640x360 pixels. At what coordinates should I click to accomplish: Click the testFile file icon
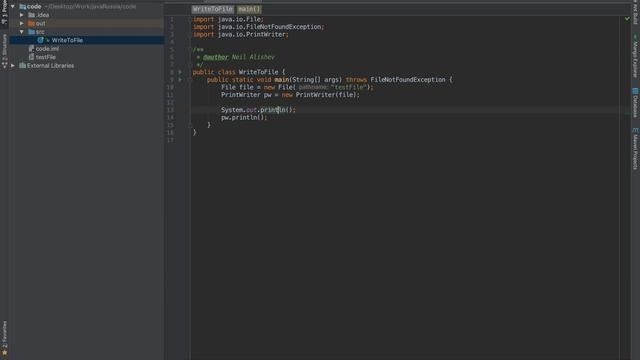pos(31,57)
